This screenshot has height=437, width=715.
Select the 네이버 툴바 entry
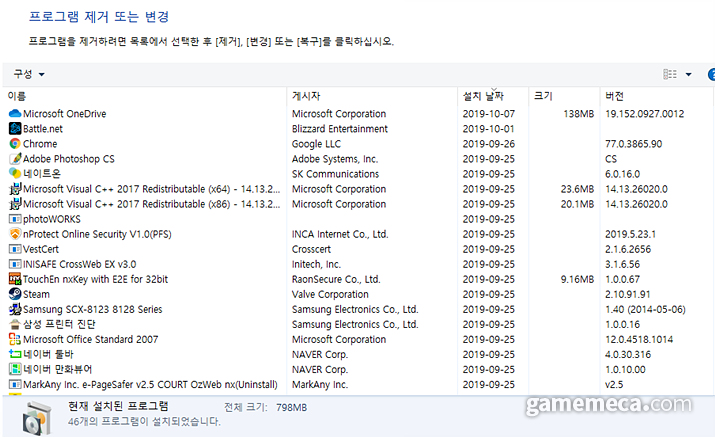[50, 354]
